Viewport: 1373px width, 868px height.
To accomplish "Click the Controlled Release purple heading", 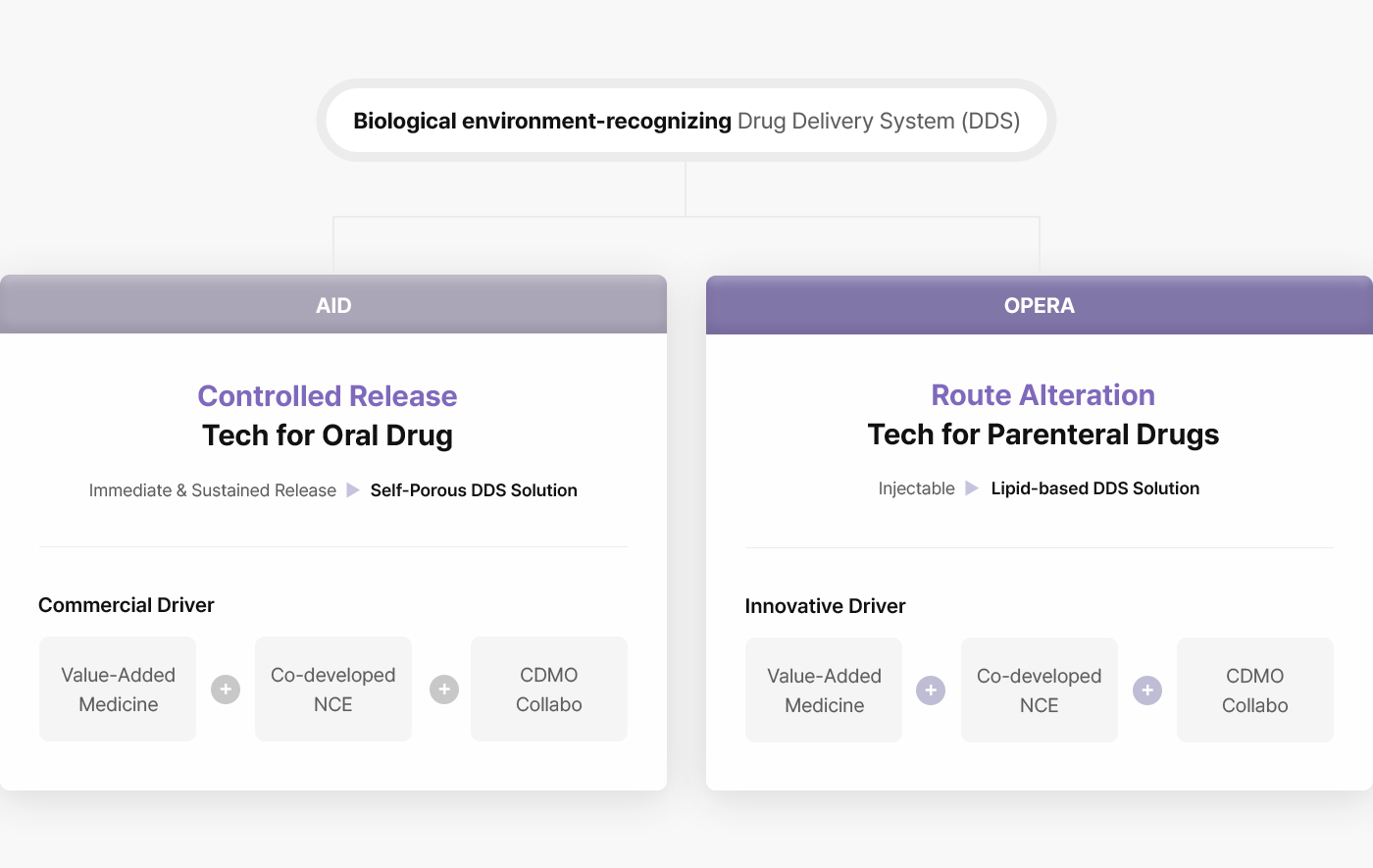I will pos(328,396).
